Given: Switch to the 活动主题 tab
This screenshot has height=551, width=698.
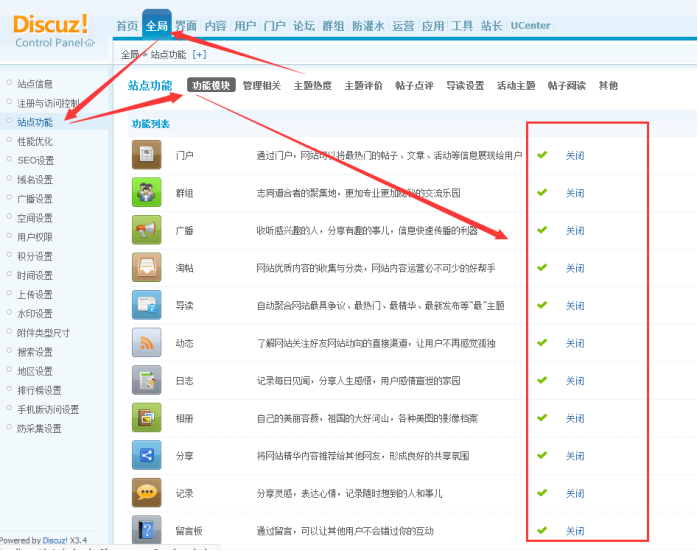Looking at the screenshot, I should click(516, 85).
